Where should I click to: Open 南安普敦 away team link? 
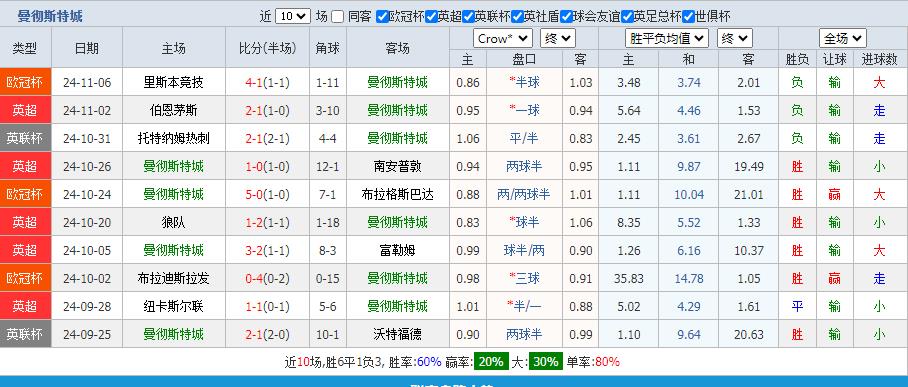click(398, 166)
